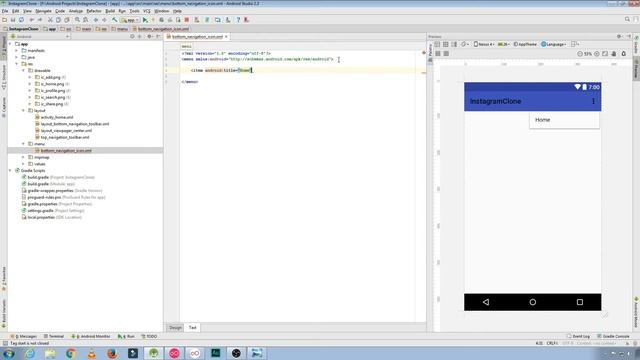
Task: Switch to the Text tab
Action: (x=192, y=327)
